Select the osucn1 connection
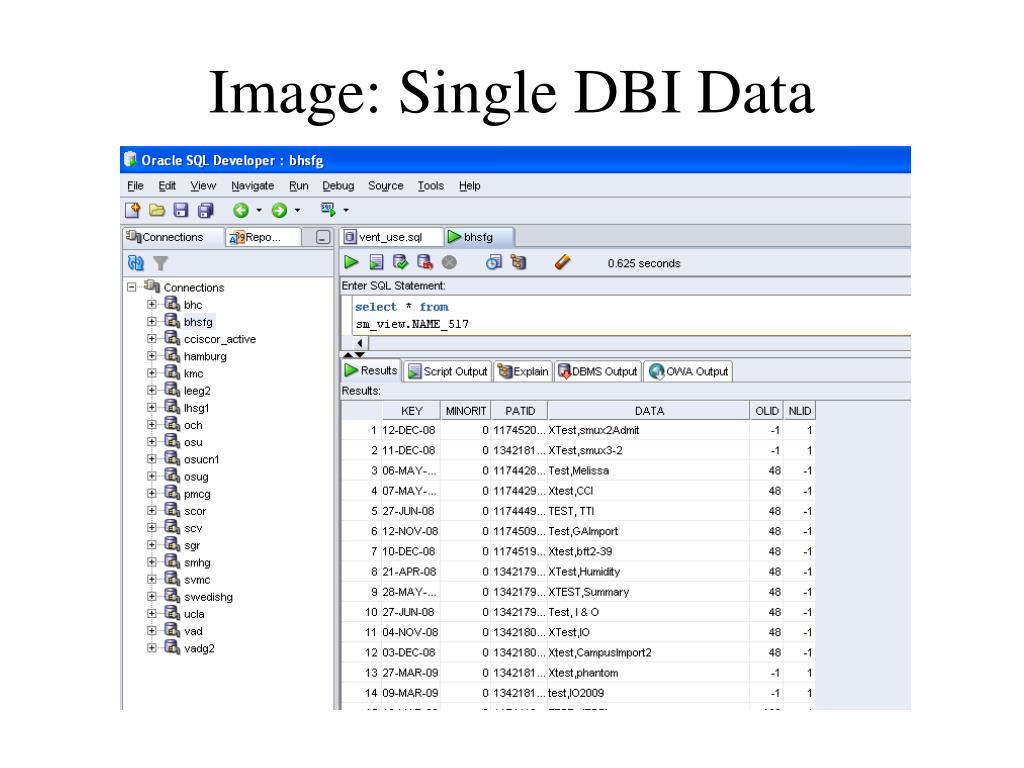Screen dimensions: 1024x768 pos(202,459)
